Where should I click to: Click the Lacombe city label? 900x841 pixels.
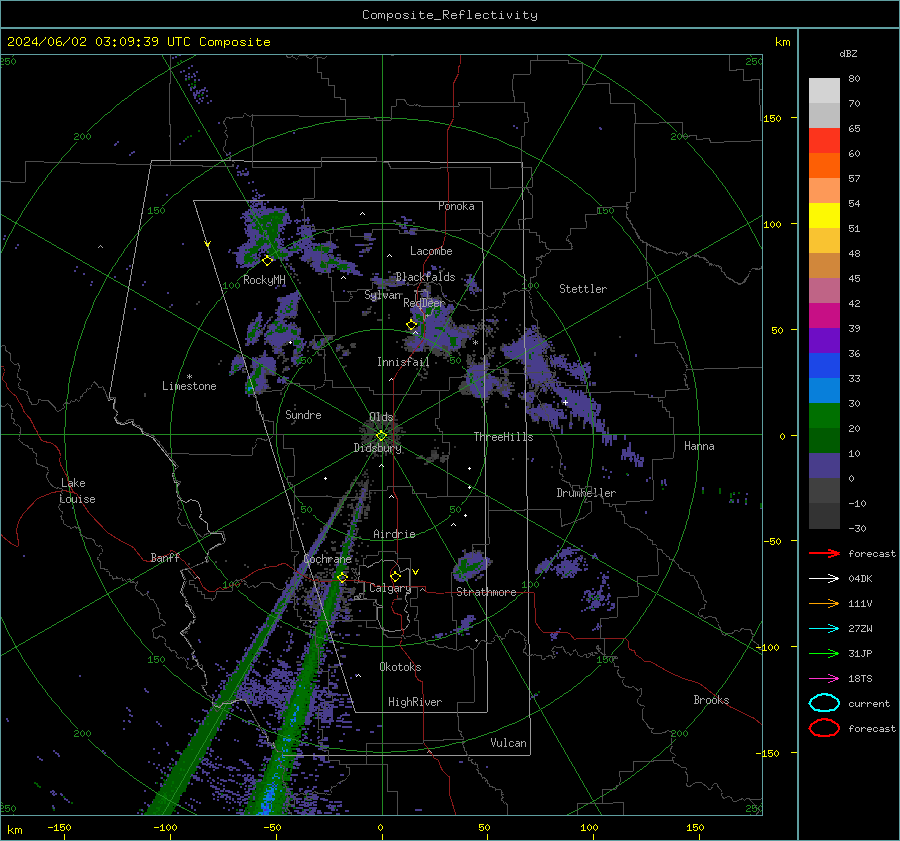tap(431, 251)
